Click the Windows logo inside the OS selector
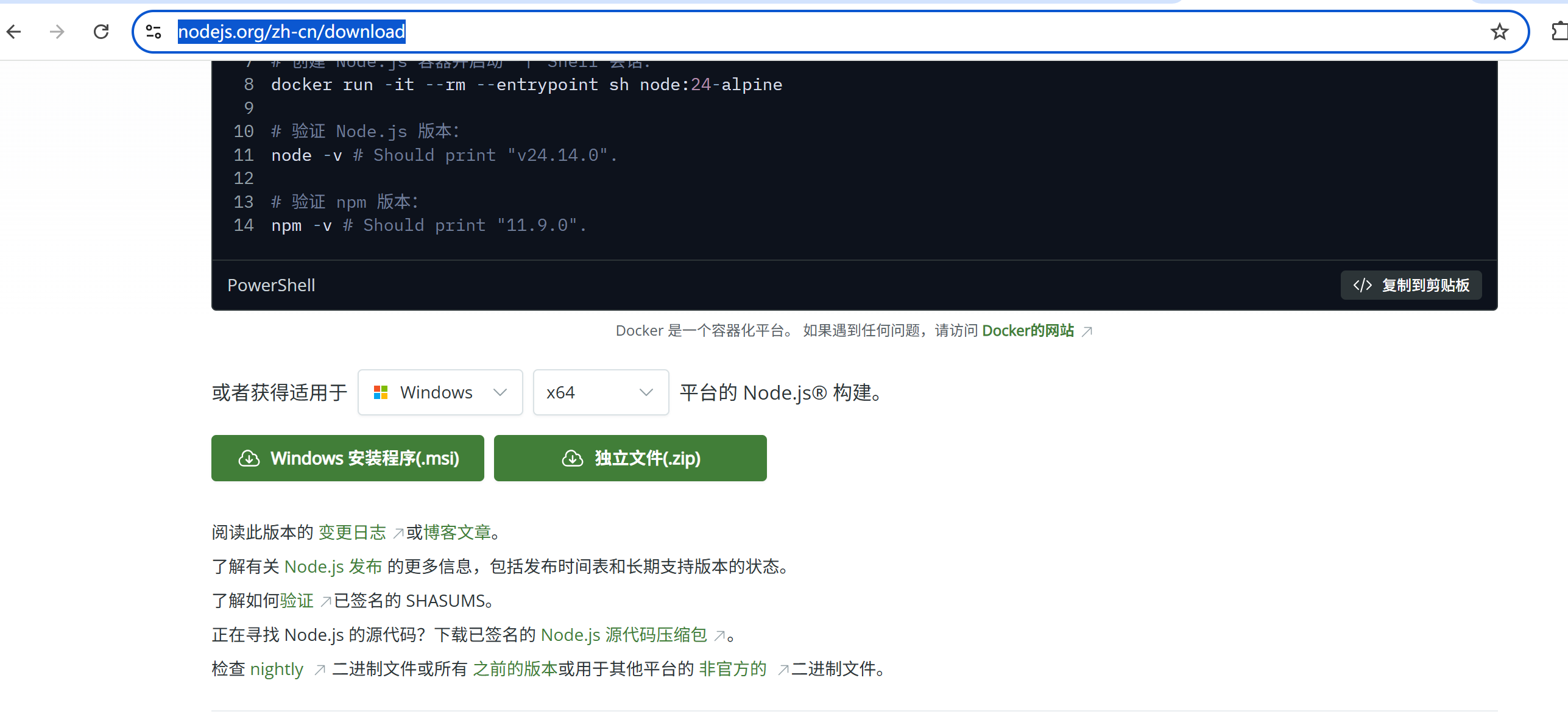This screenshot has height=714, width=1568. (381, 392)
